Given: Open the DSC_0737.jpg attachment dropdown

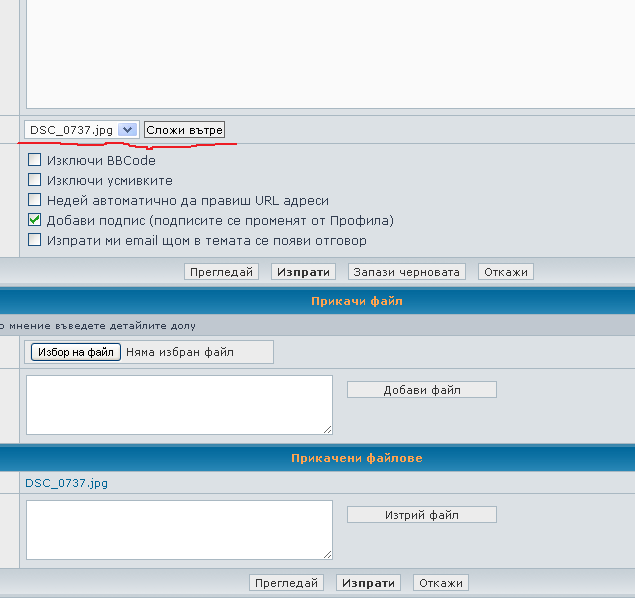Looking at the screenshot, I should pos(82,130).
